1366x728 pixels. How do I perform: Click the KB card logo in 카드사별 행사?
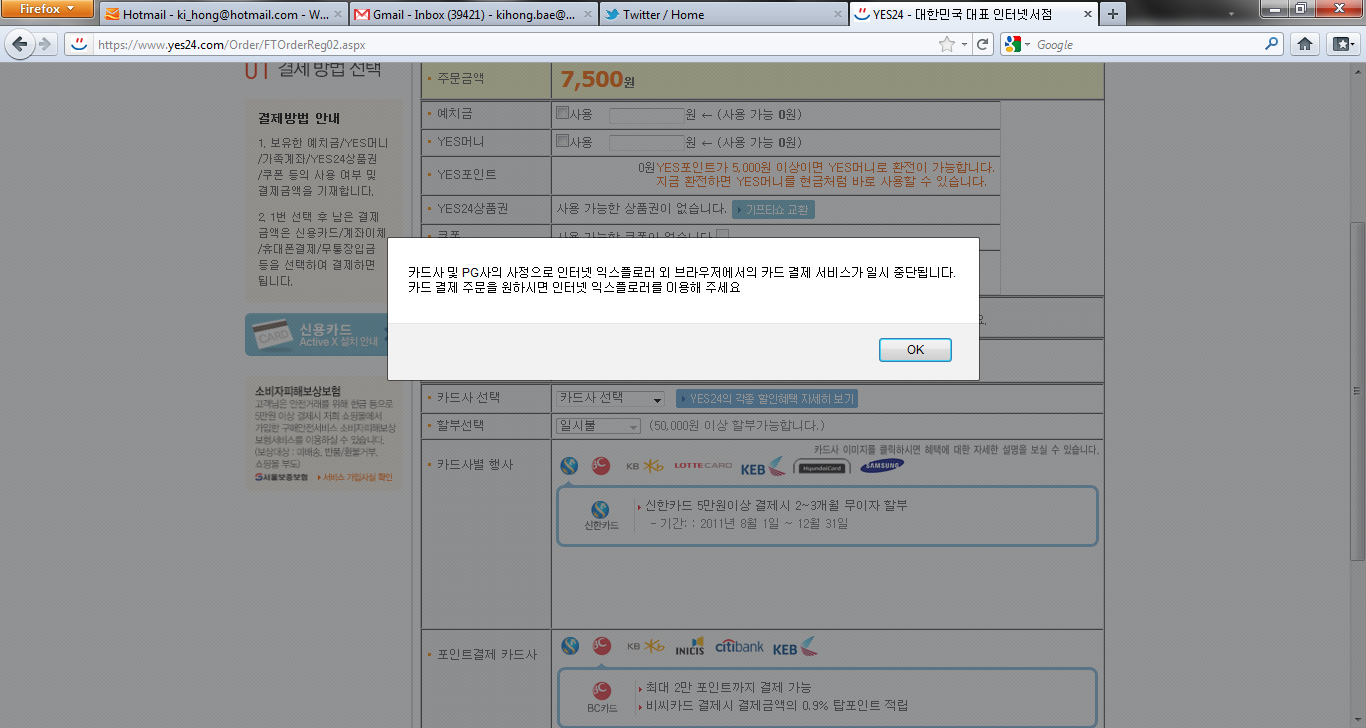[x=645, y=465]
